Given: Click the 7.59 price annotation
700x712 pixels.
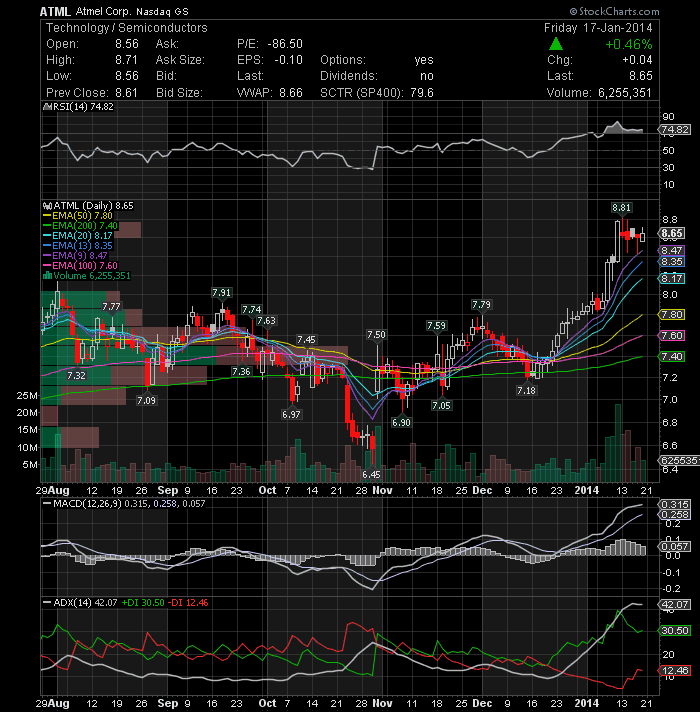Looking at the screenshot, I should pos(436,326).
